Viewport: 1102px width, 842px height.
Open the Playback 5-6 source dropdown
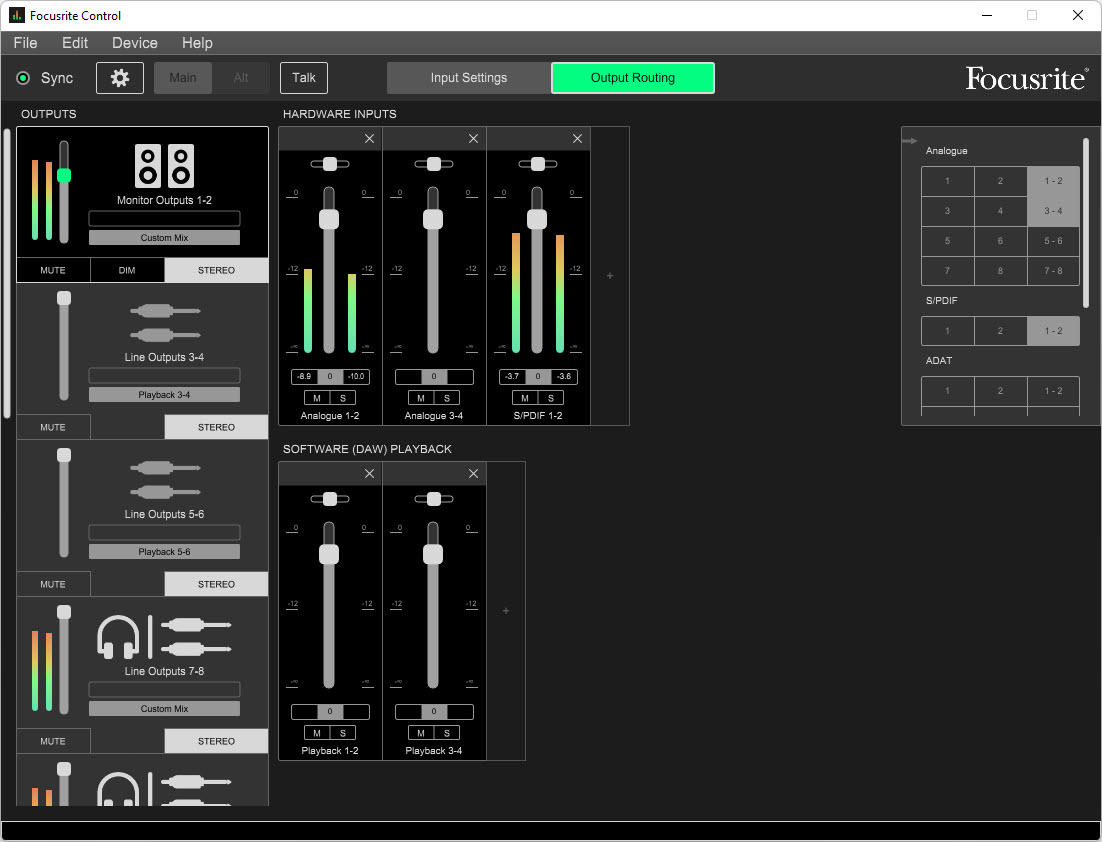point(164,552)
